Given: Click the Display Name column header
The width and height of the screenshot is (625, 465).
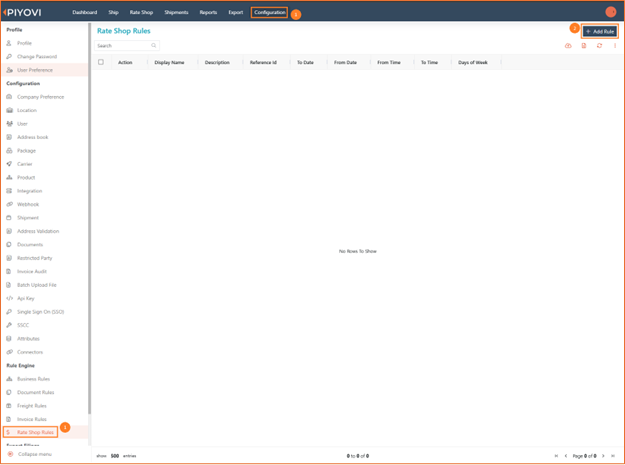Looking at the screenshot, I should pyautogui.click(x=169, y=62).
